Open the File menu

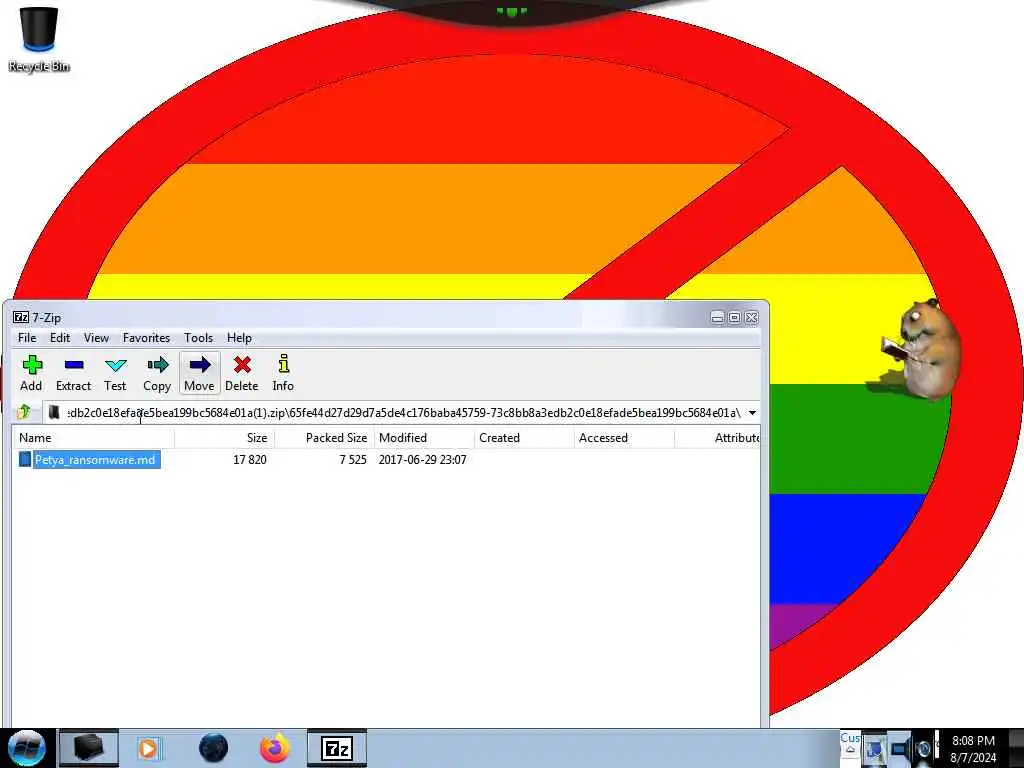[x=27, y=338]
